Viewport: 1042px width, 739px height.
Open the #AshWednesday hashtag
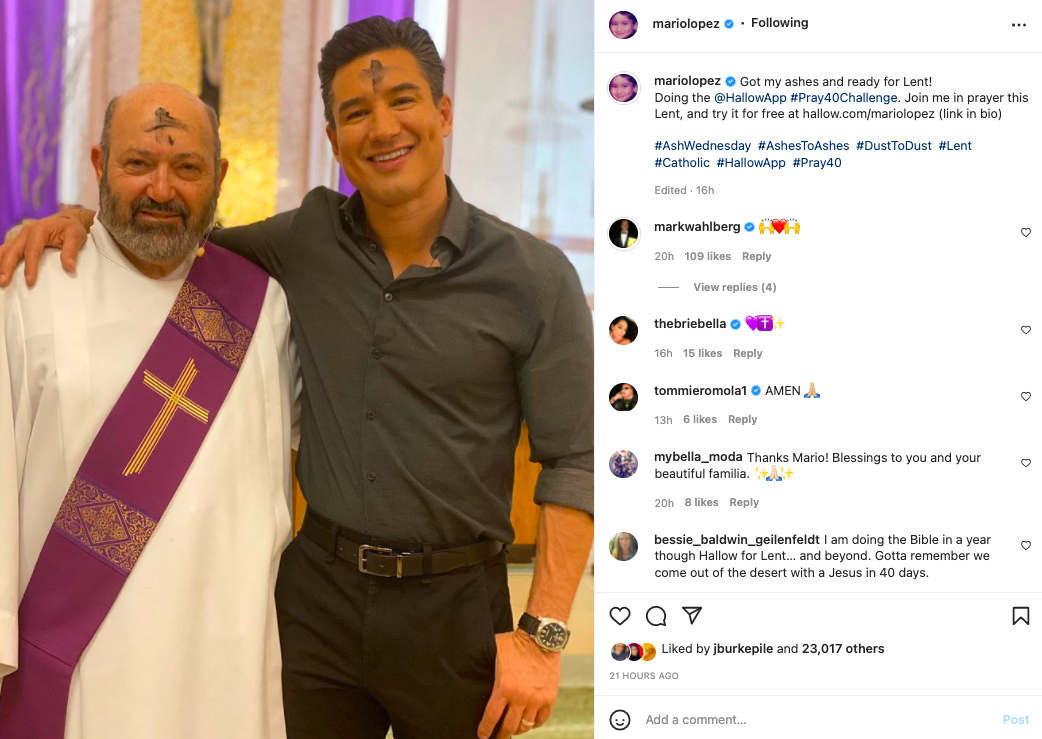(x=702, y=146)
